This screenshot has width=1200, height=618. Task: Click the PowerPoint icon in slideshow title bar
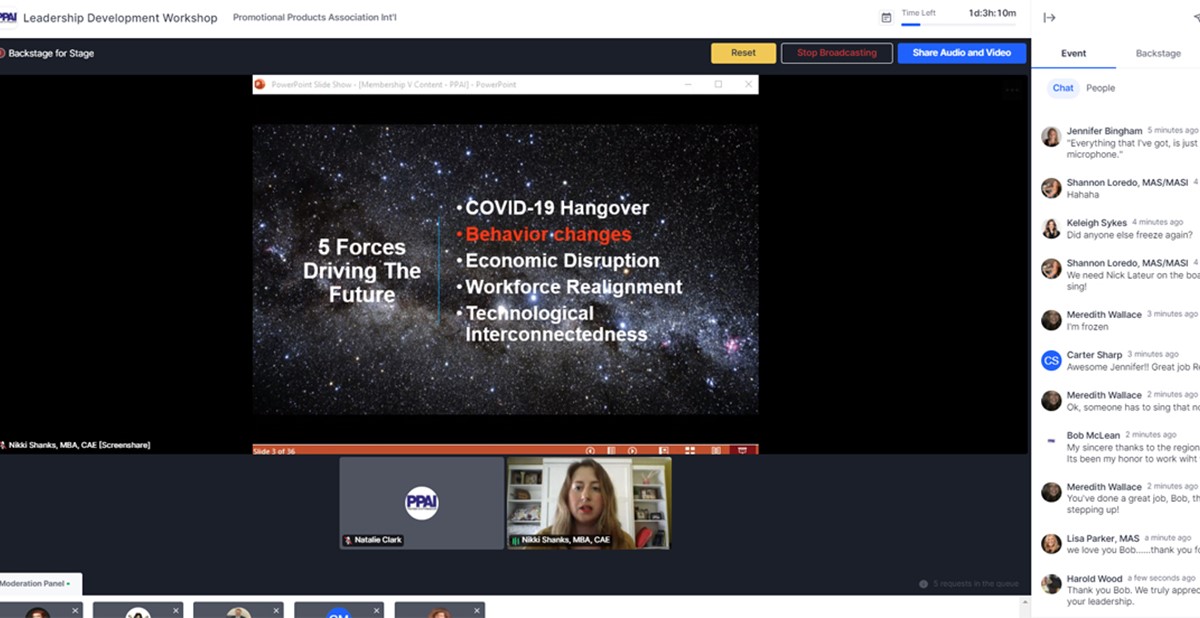[x=260, y=85]
